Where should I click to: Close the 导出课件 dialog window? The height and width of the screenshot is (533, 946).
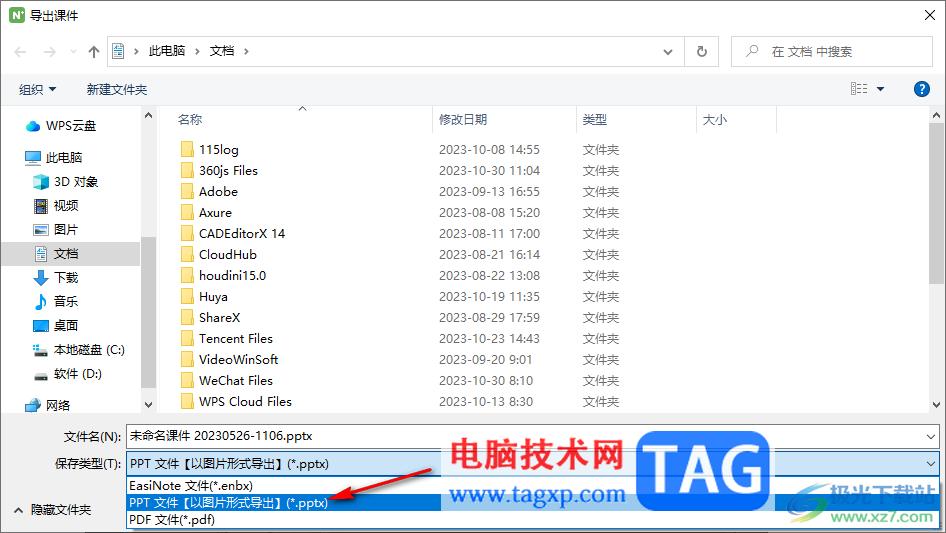[930, 15]
